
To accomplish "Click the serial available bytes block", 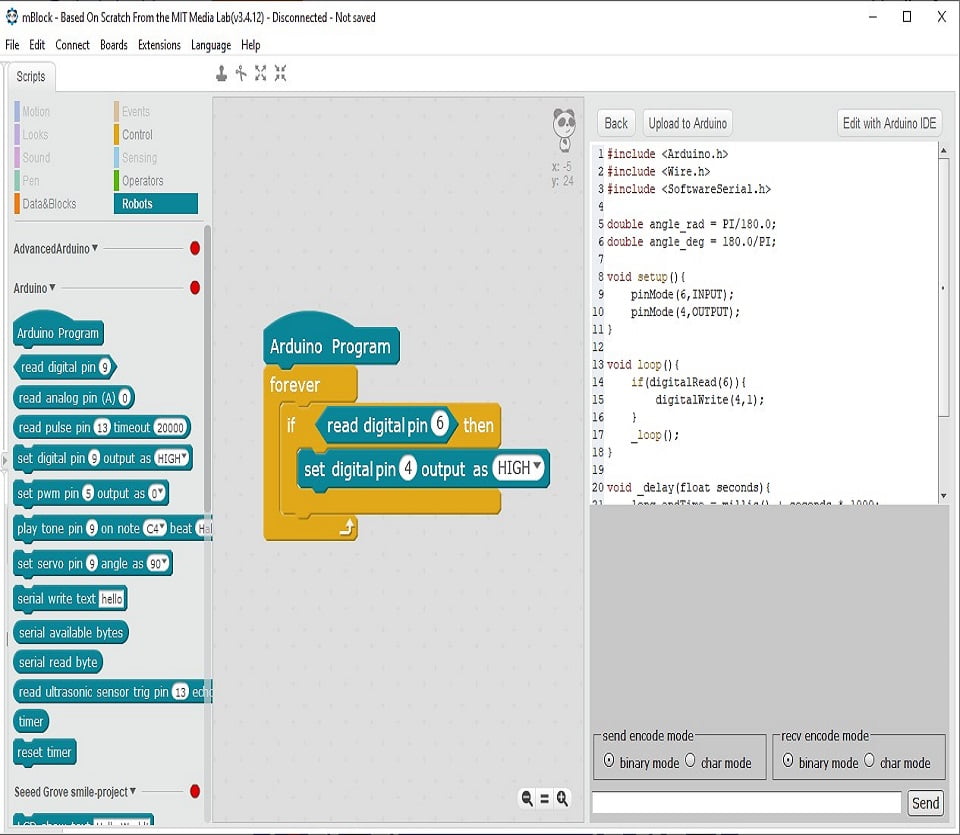I will [70, 632].
